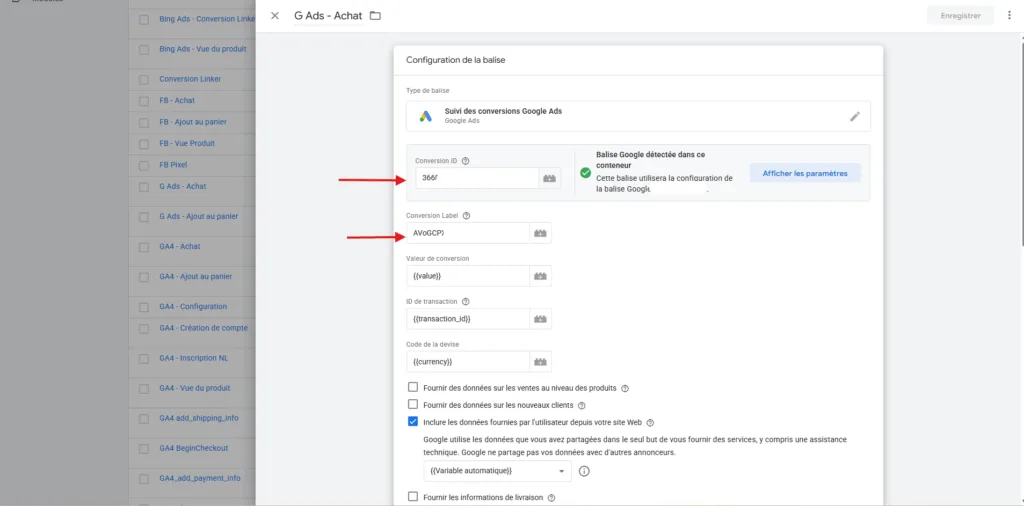1024x506 pixels.
Task: Open GA4 add_shipping_info tag
Action: point(199,418)
